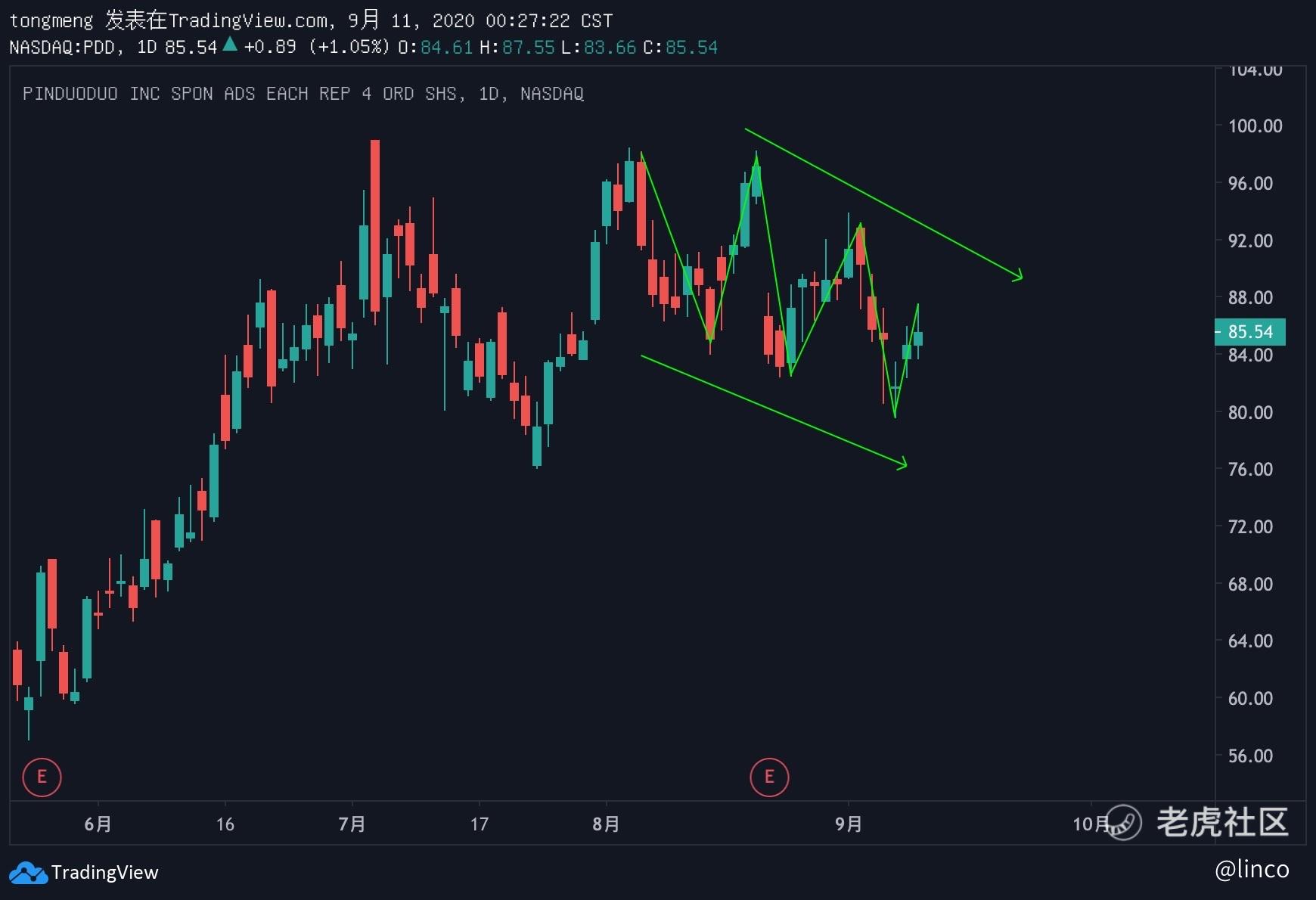
Task: Click the 9月 date axis label
Action: click(x=849, y=824)
